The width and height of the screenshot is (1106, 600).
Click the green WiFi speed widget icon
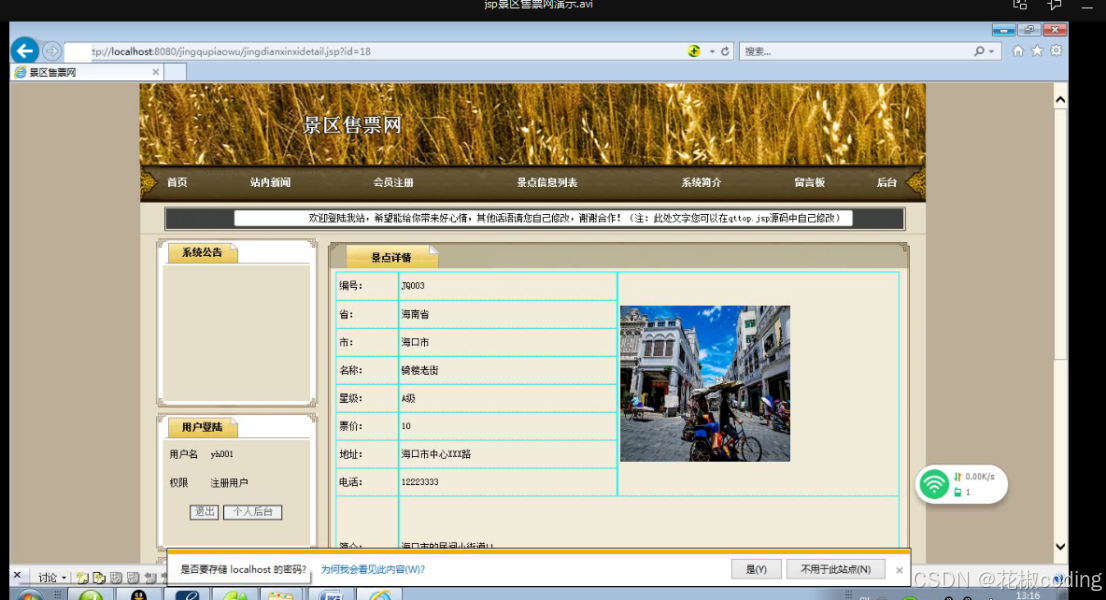(934, 484)
